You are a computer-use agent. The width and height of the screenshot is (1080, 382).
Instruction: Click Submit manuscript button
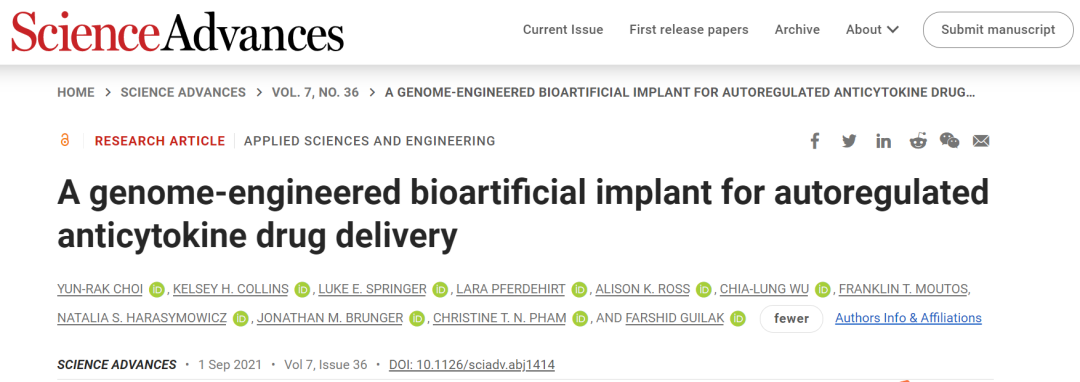(x=998, y=30)
